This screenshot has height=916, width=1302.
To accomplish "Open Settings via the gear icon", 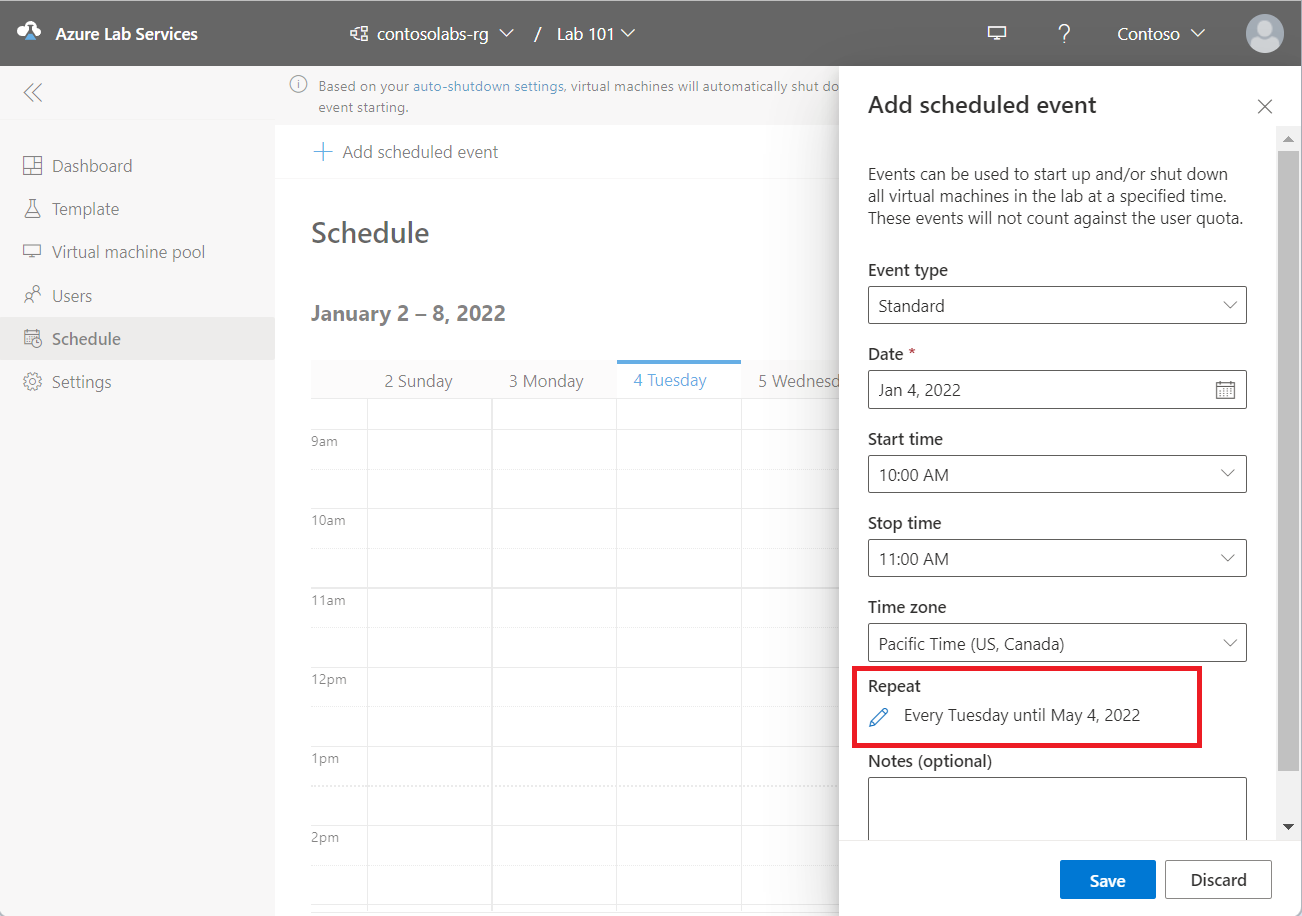I will (x=31, y=381).
